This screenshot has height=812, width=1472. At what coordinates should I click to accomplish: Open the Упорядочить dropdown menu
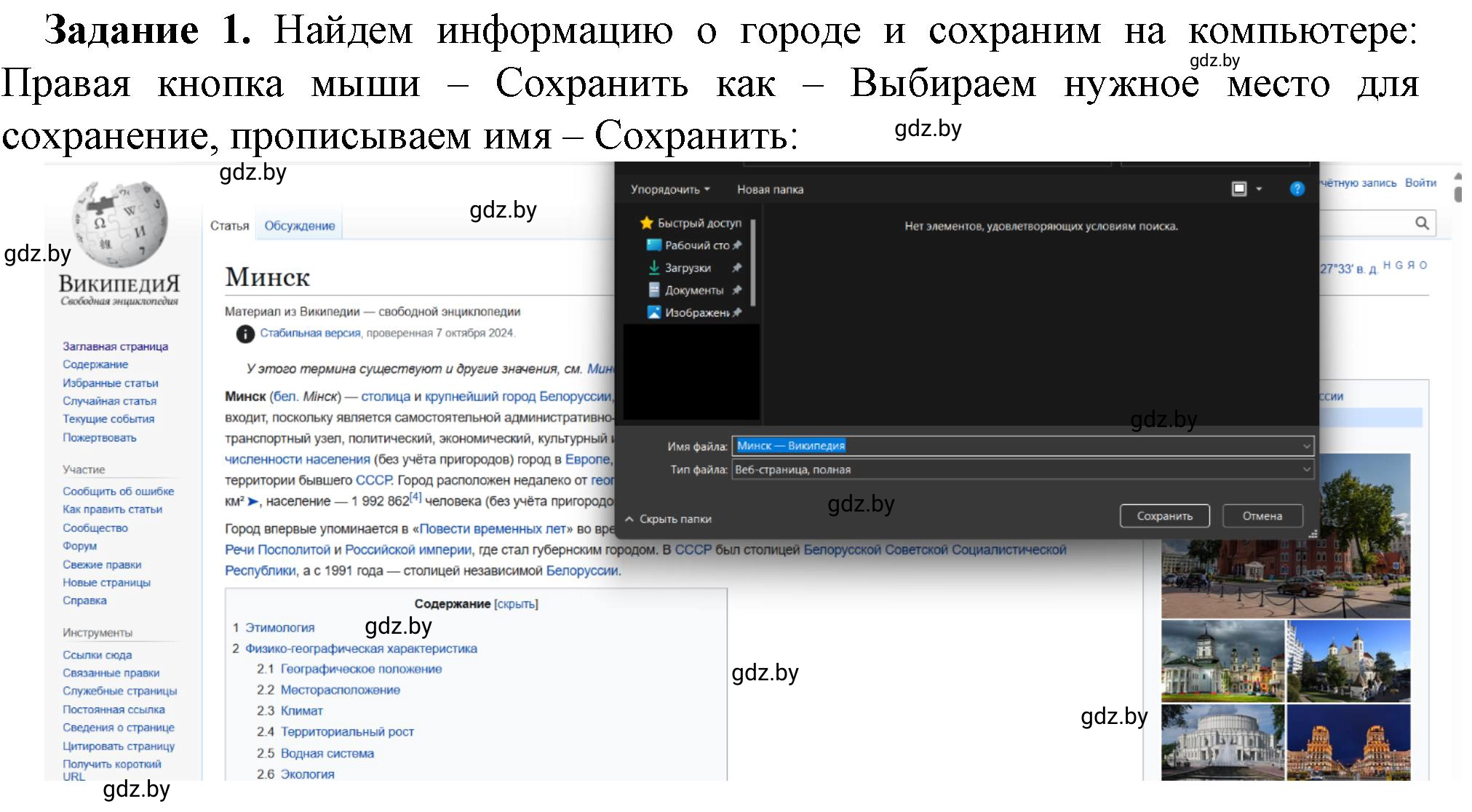pos(670,189)
